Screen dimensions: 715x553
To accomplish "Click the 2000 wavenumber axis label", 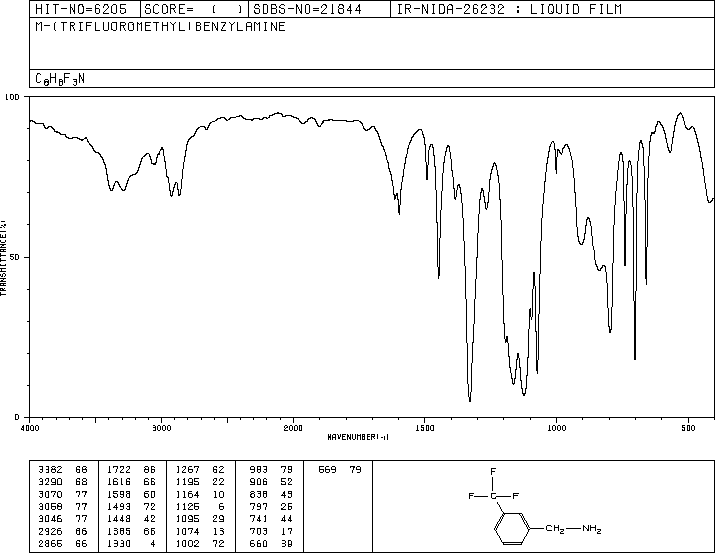I will pos(293,428).
